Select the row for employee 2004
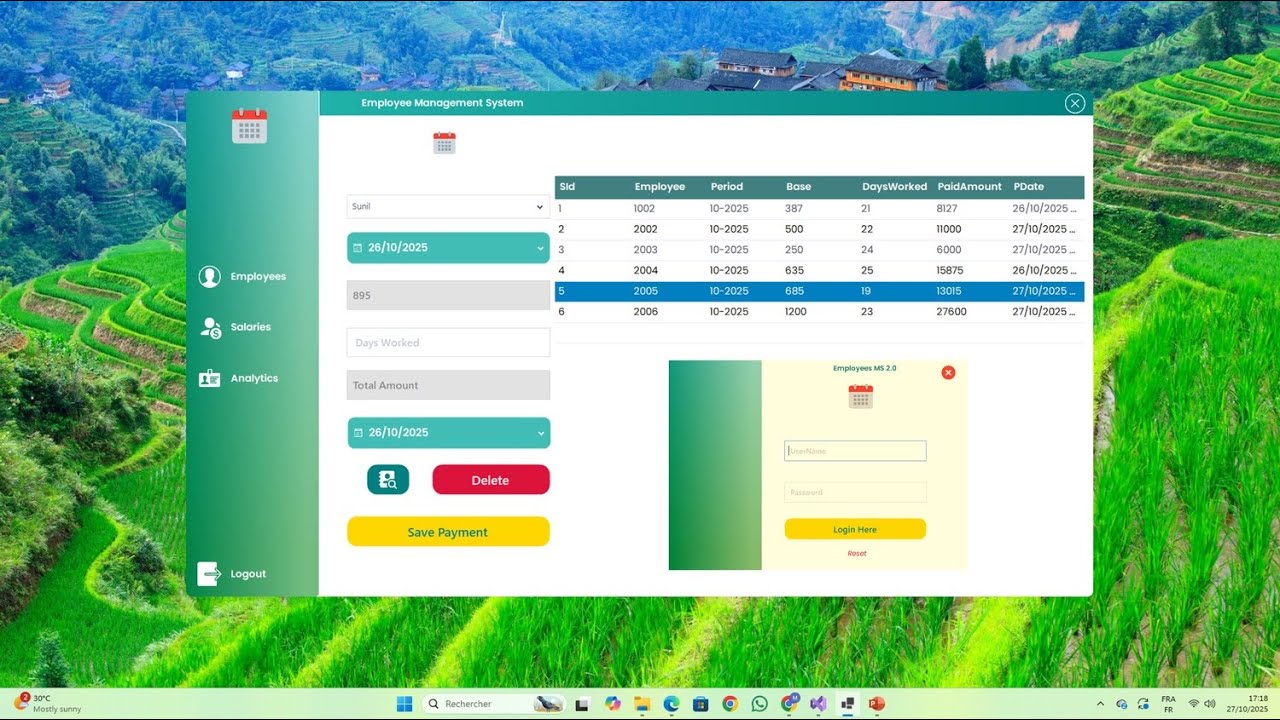The image size is (1280, 720). (819, 270)
